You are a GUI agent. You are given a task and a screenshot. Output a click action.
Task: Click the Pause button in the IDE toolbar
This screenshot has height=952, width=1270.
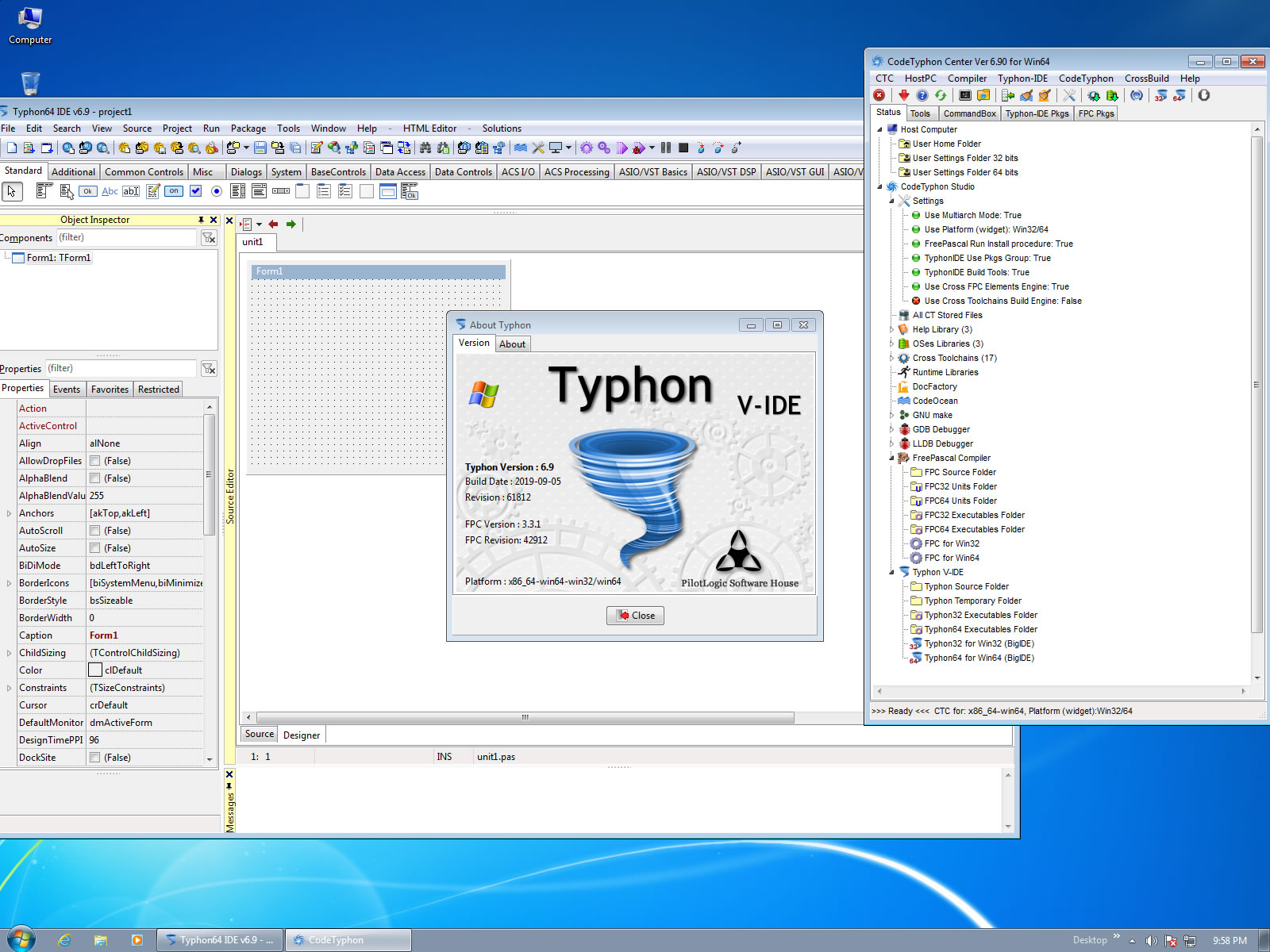(666, 148)
